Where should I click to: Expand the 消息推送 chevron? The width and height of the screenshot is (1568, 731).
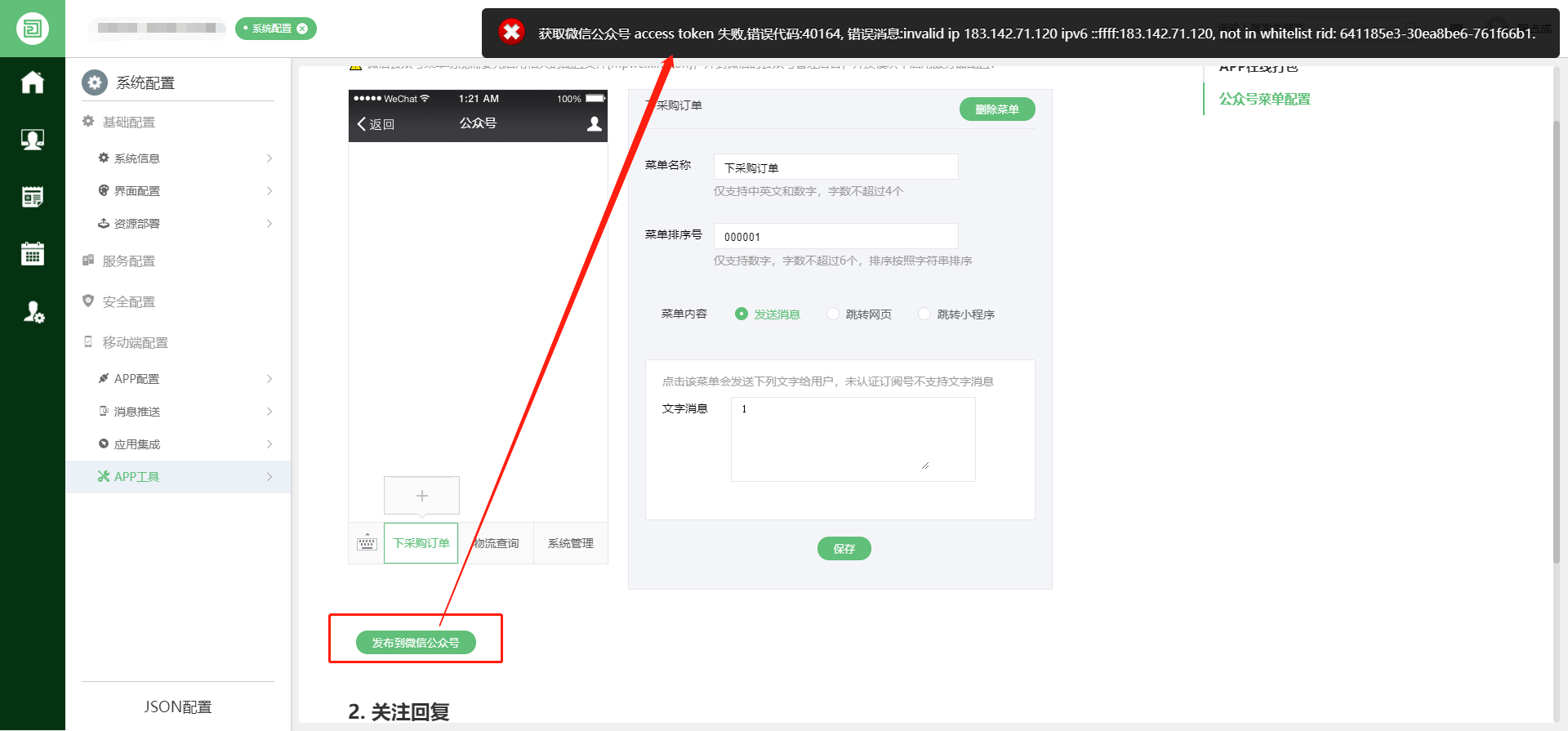[269, 412]
